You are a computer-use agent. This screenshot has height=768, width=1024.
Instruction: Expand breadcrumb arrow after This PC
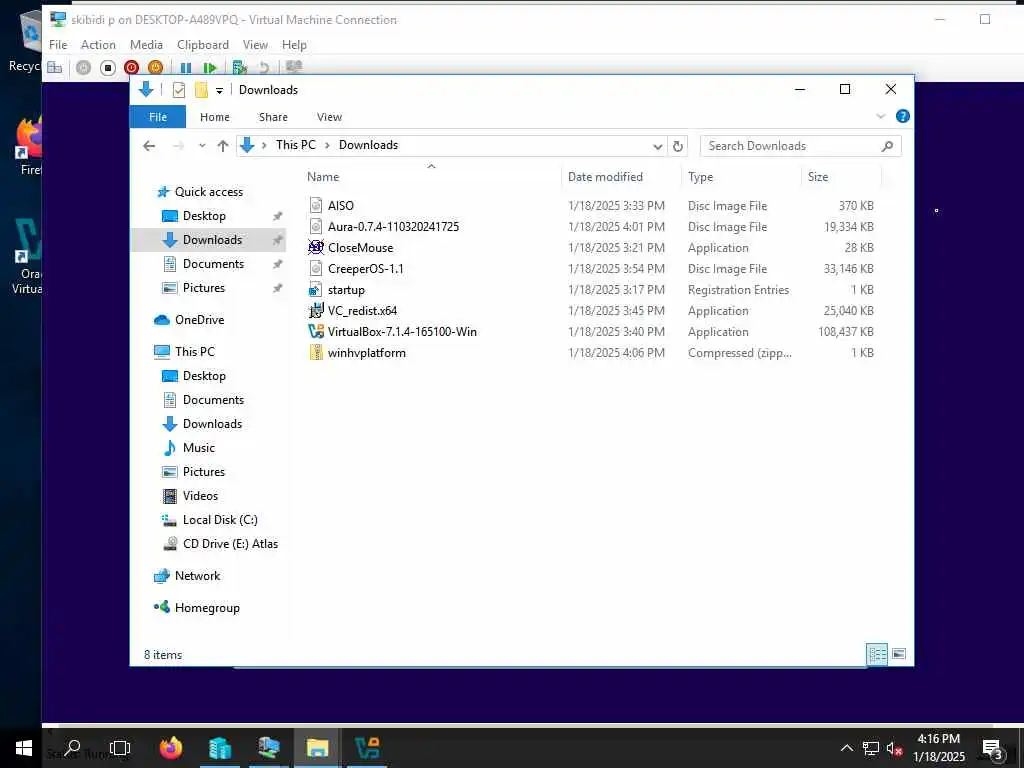[x=327, y=145]
